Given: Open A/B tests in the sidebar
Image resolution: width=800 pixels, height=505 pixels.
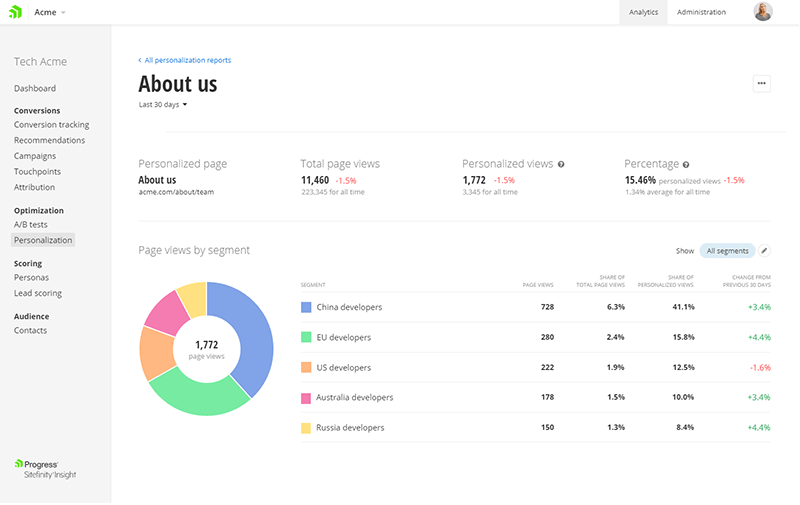Looking at the screenshot, I should pos(30,225).
